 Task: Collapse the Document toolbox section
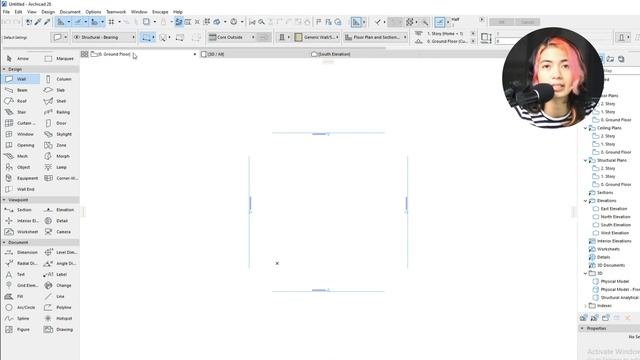[4, 242]
